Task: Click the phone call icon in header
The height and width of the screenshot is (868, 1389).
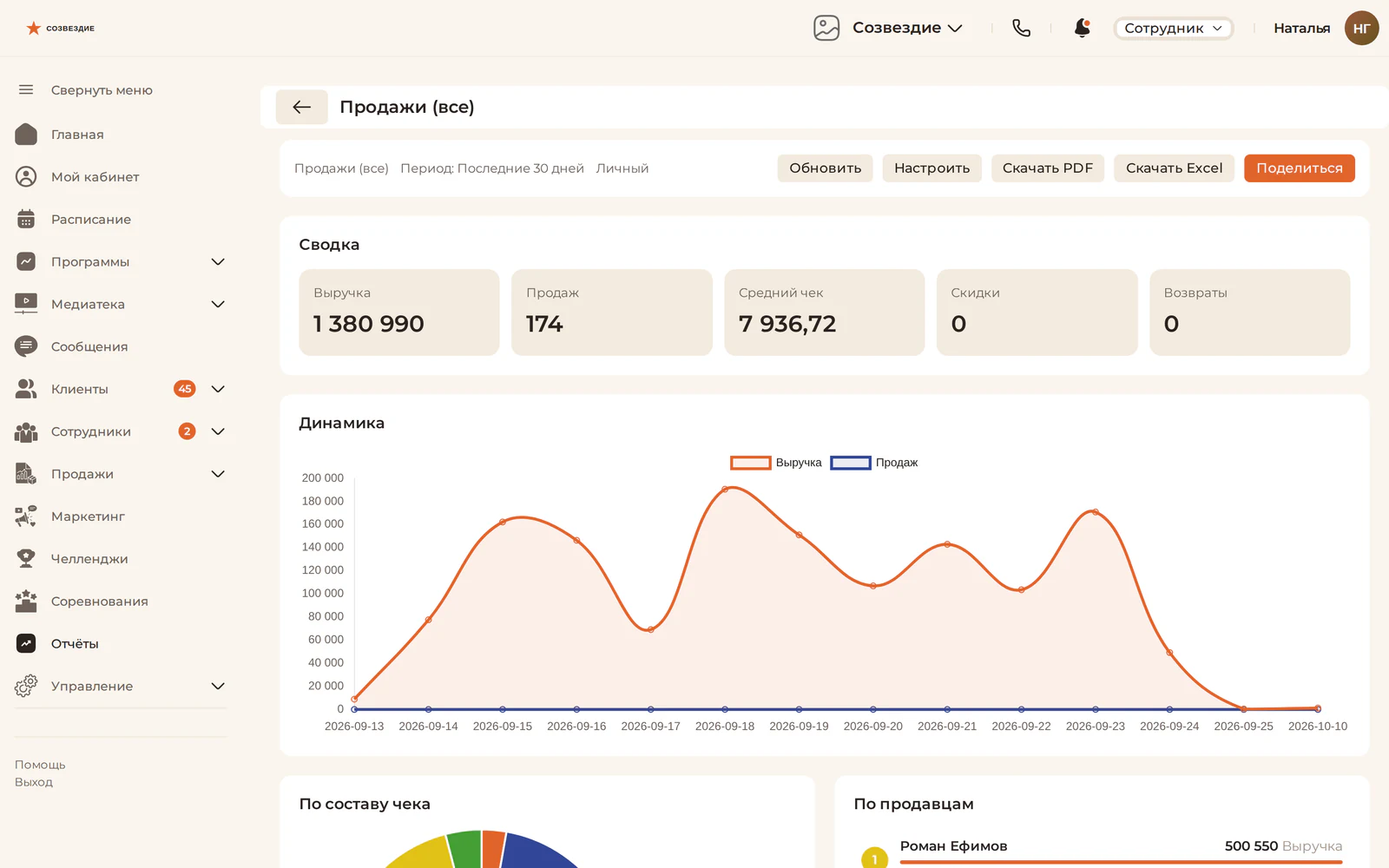Action: click(x=1022, y=28)
